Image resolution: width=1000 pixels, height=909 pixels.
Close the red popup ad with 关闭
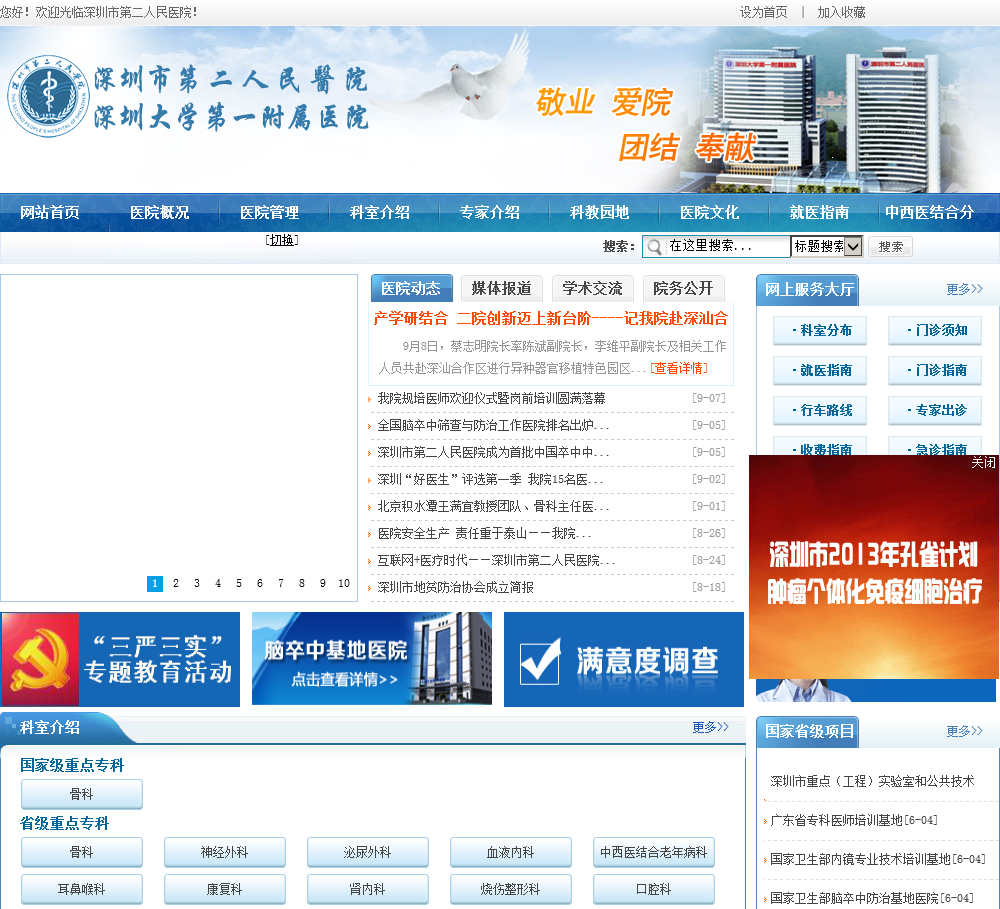(983, 462)
